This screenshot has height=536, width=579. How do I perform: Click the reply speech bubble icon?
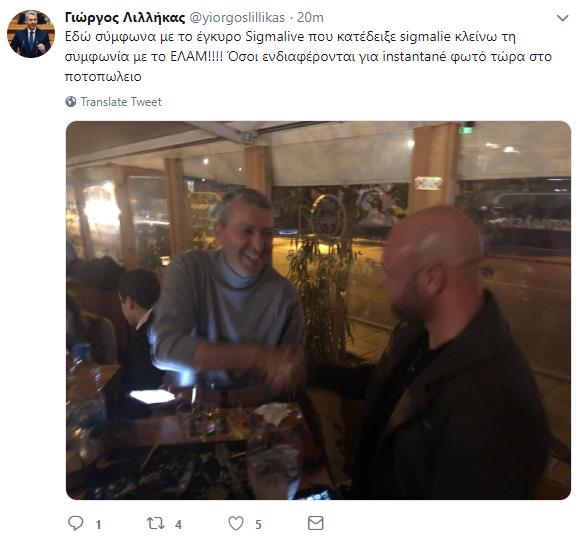76,523
